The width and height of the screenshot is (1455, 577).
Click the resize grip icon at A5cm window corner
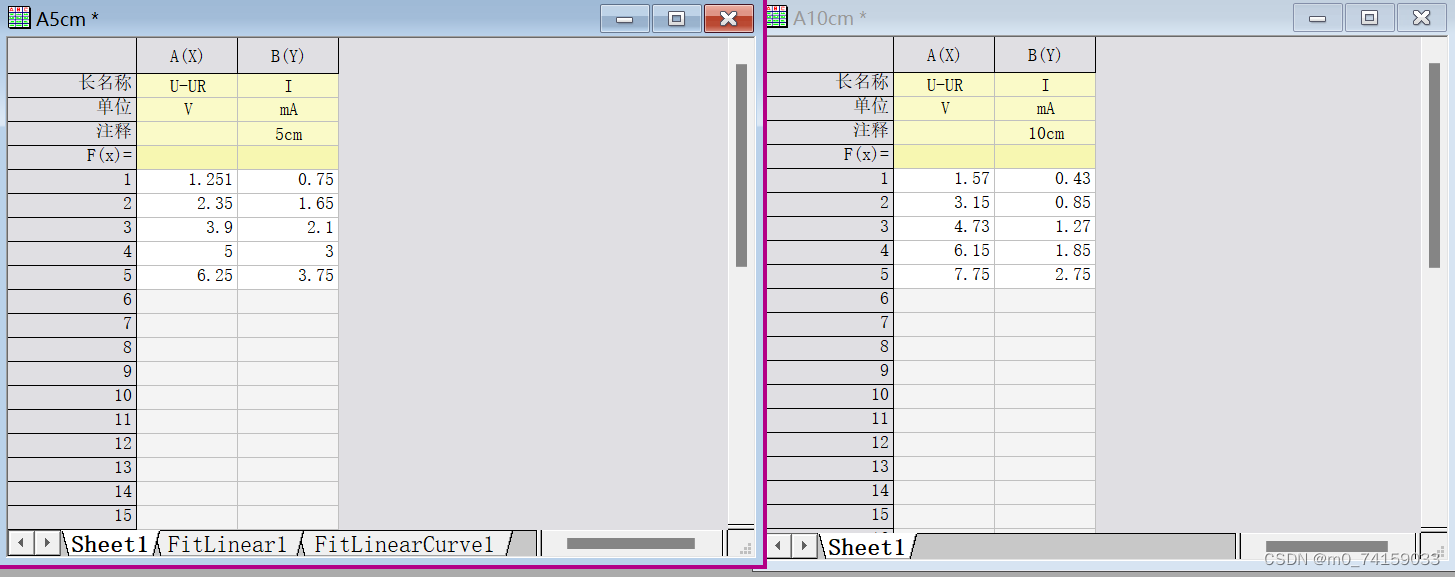pyautogui.click(x=744, y=549)
